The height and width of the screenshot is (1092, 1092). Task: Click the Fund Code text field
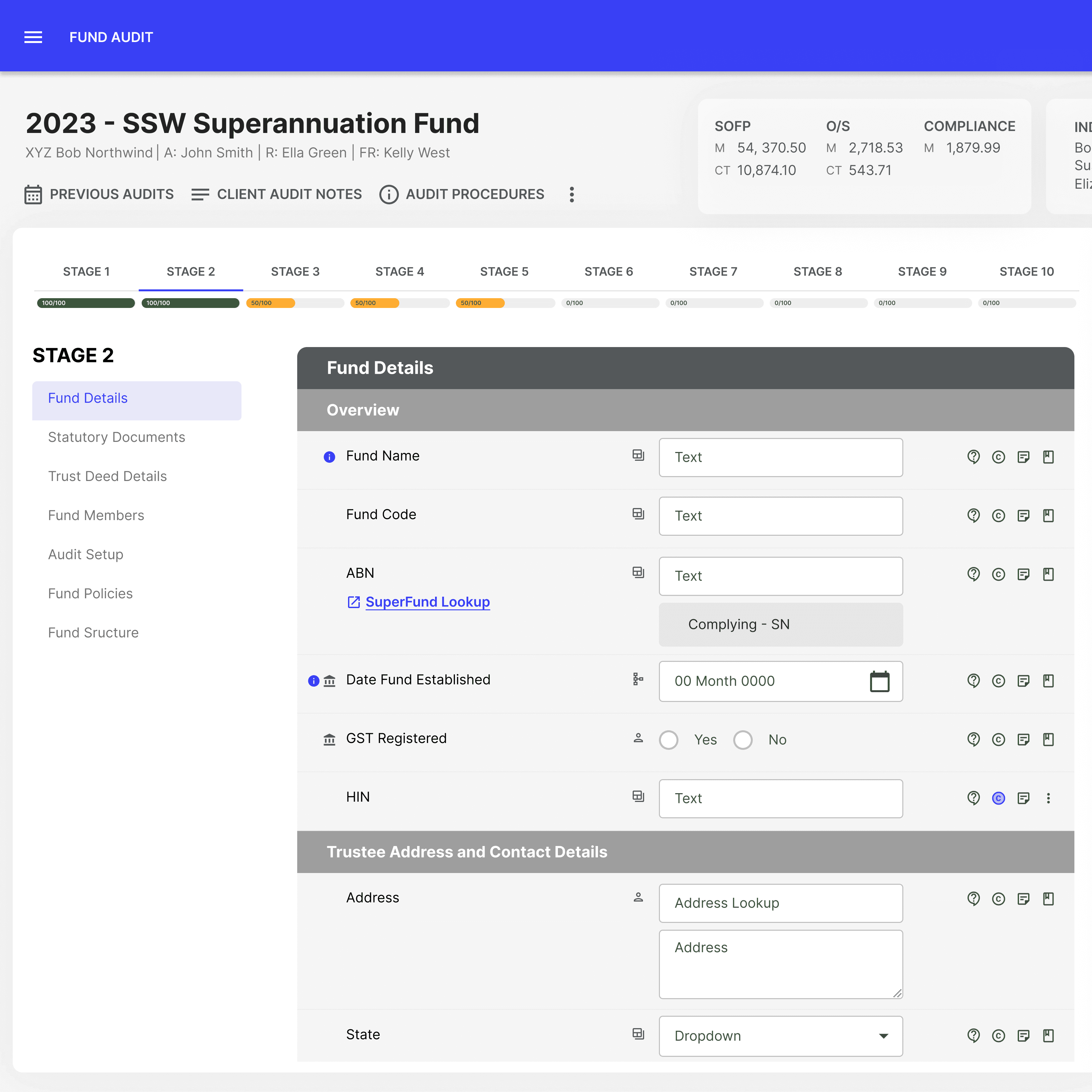[x=780, y=516]
